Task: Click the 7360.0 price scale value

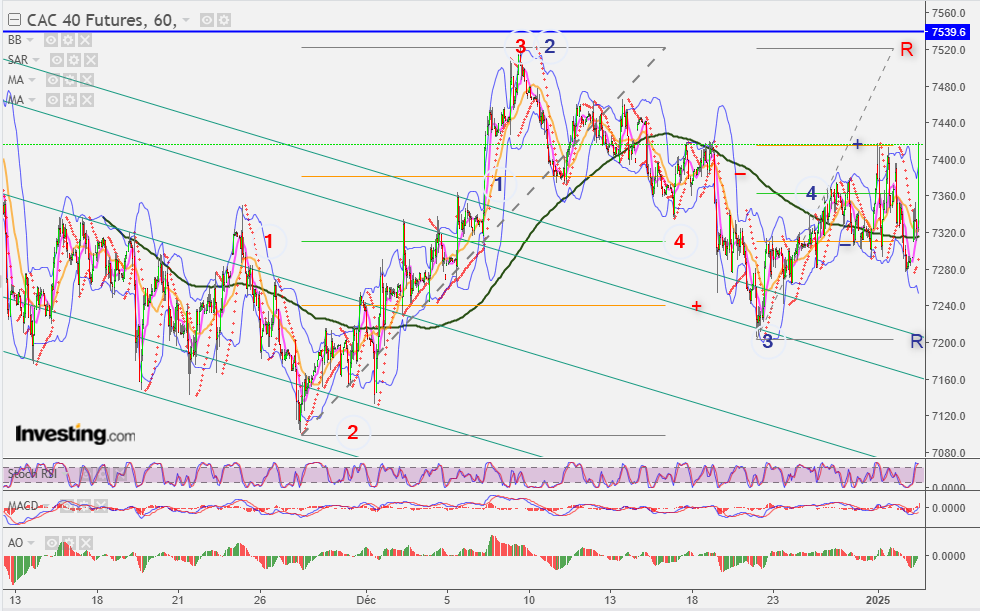Action: 949,196
